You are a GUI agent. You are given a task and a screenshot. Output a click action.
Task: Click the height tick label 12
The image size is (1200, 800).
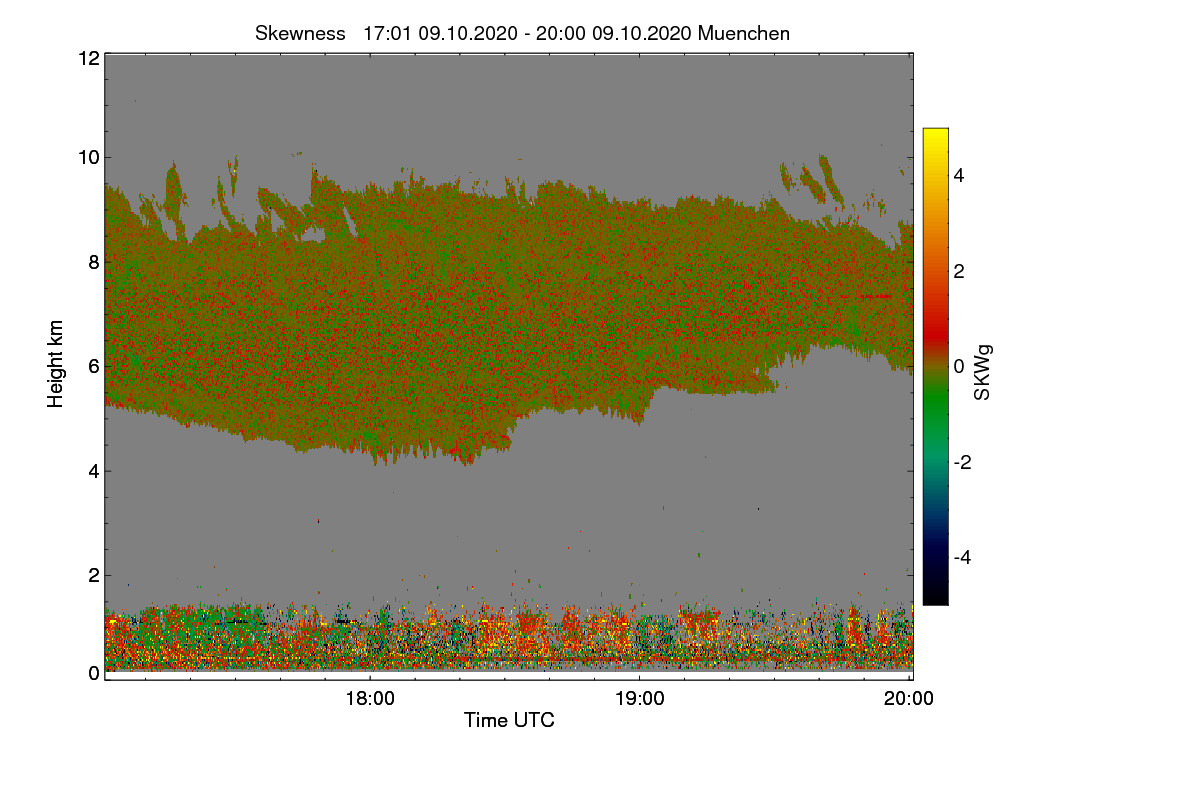(87, 58)
